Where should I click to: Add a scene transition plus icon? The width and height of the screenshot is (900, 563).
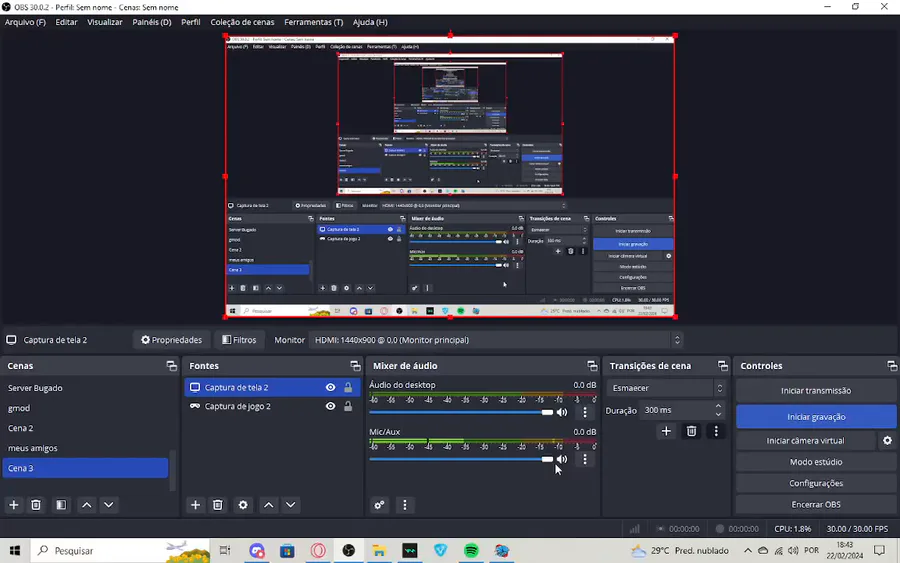point(666,431)
